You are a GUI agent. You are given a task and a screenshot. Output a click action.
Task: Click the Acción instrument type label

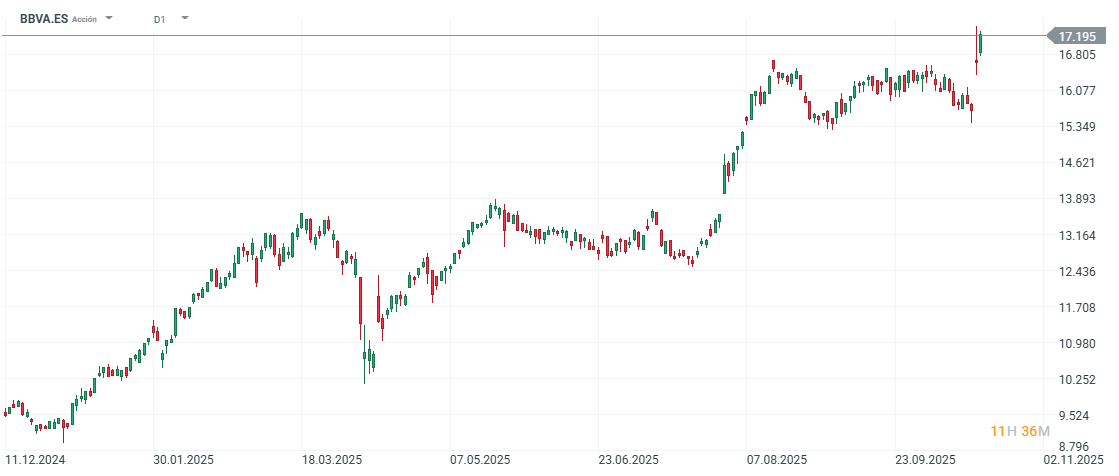click(85, 19)
